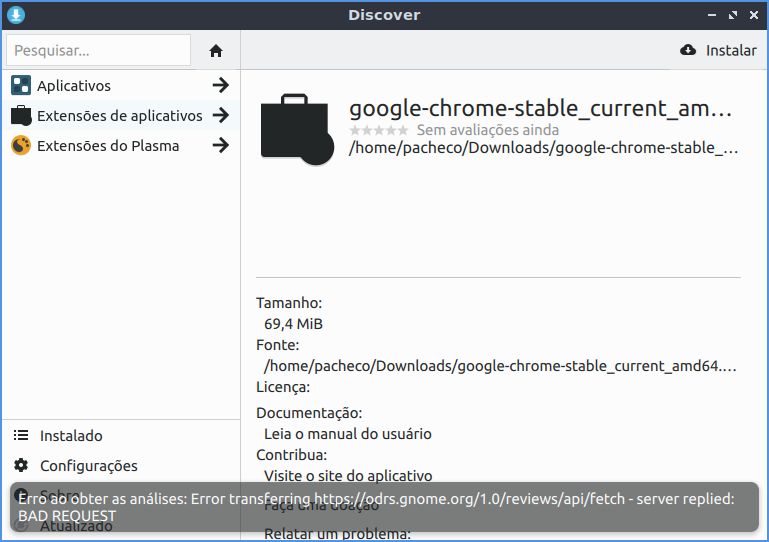Expand arrow beside Extensões do Plasma
The height and width of the screenshot is (542, 769).
[x=221, y=145]
